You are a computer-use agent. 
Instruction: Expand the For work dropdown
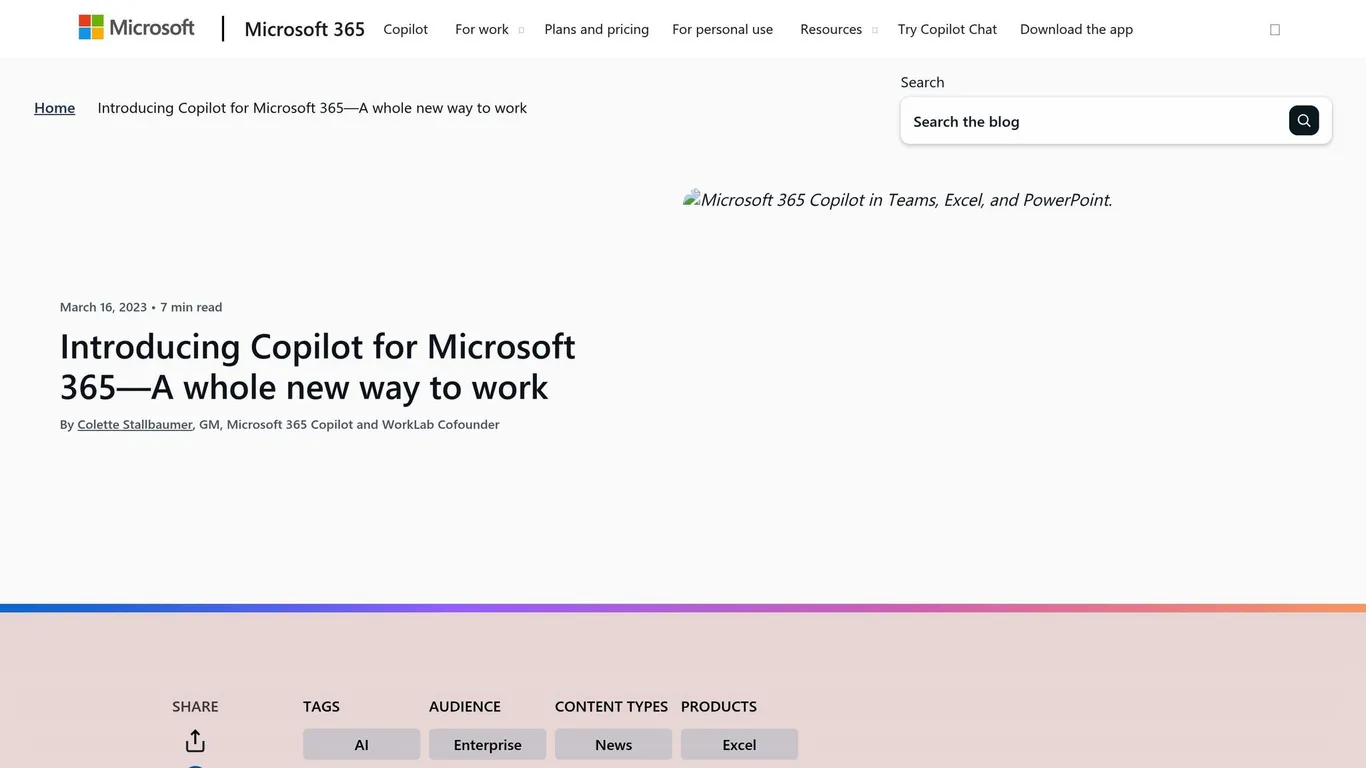tap(489, 29)
